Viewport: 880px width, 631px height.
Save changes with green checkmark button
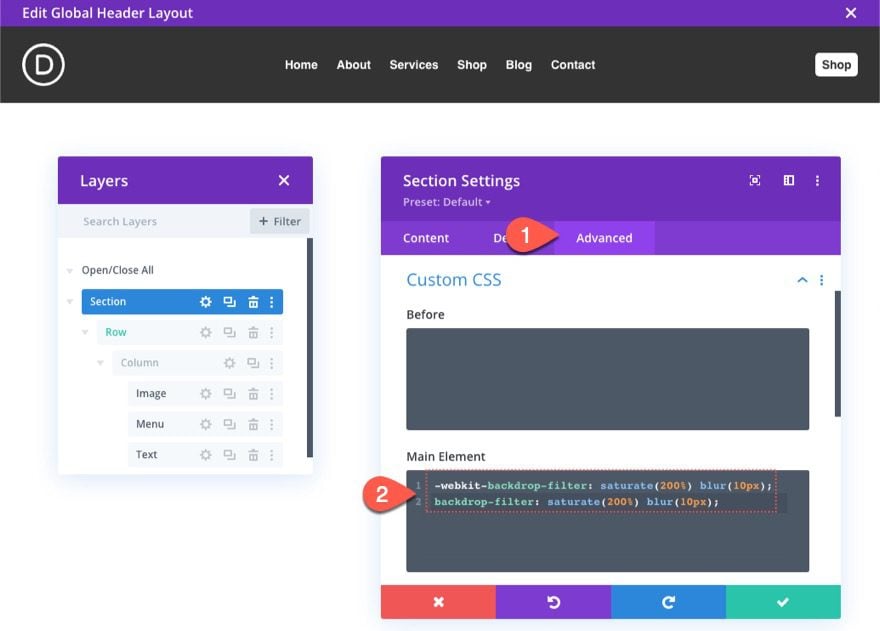(783, 602)
